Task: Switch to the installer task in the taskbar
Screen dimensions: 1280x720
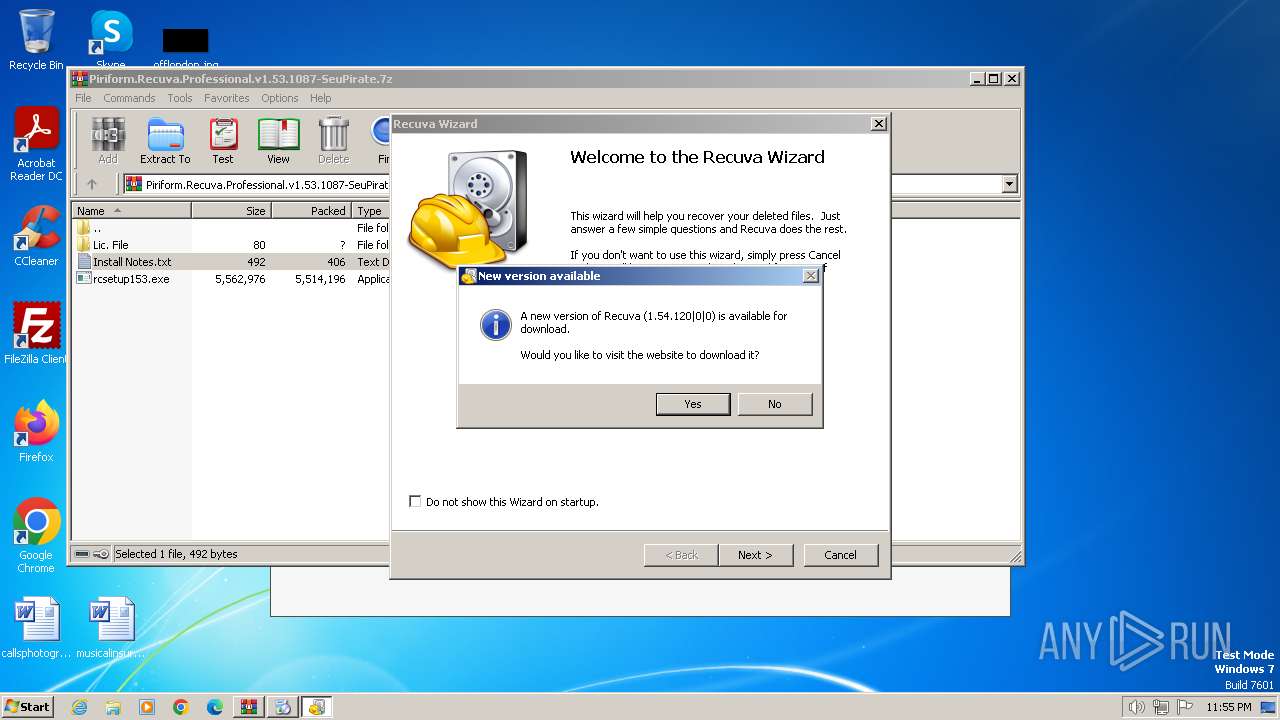Action: click(283, 707)
